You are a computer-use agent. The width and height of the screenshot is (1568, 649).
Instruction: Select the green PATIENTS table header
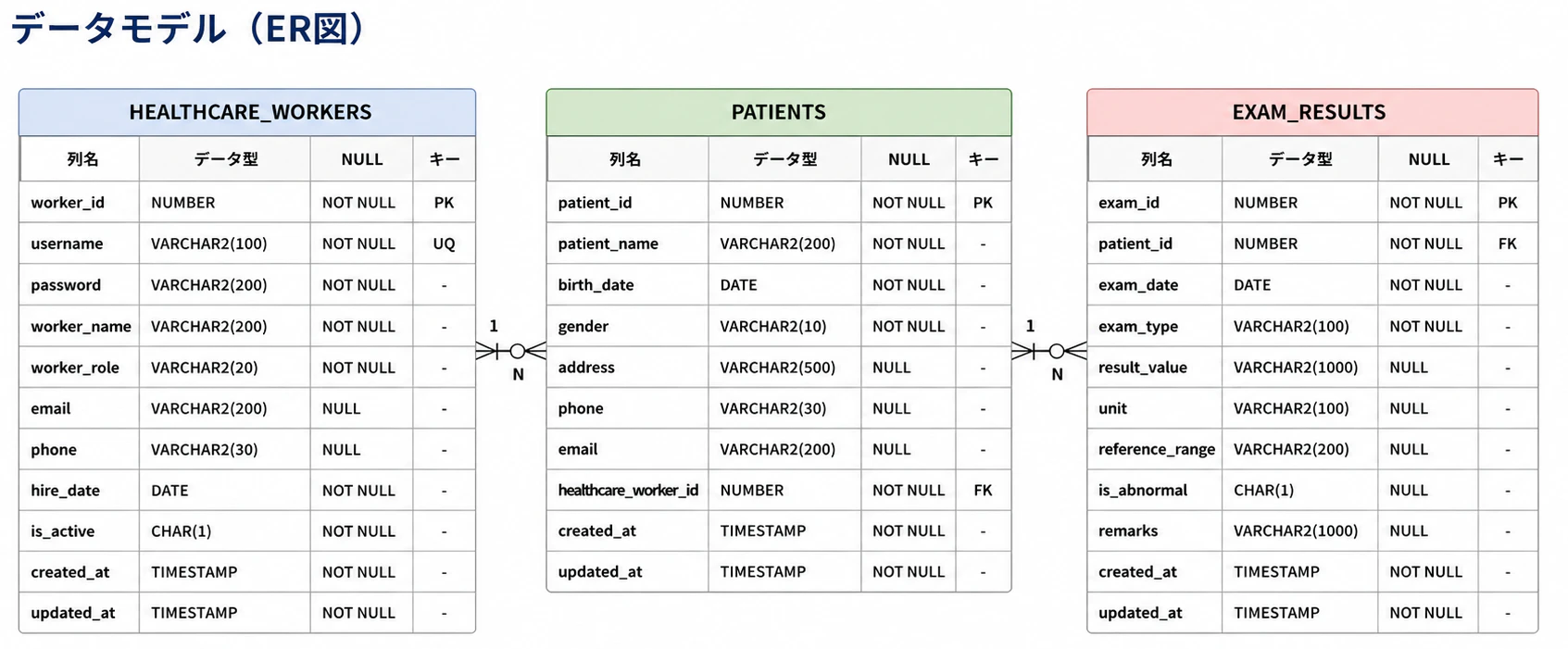pos(778,112)
